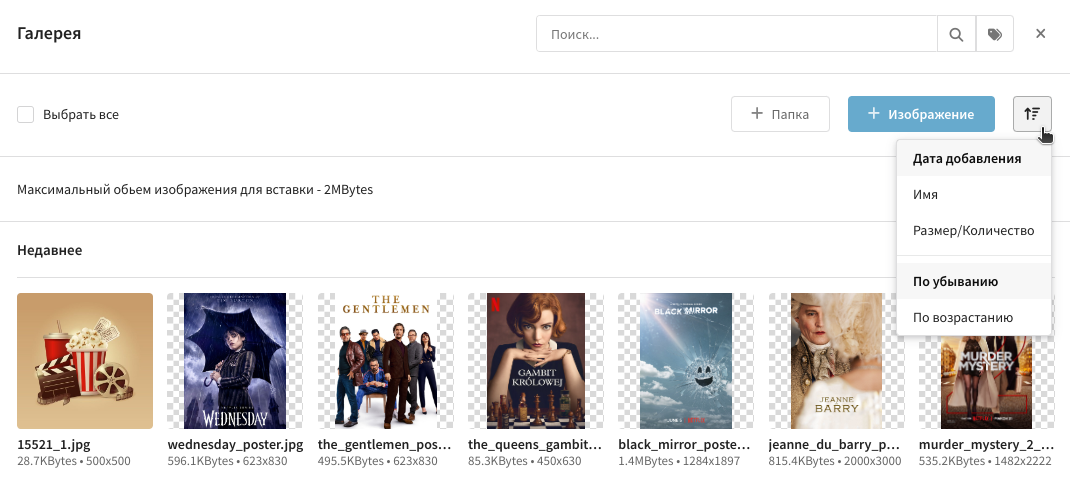
Task: Click the 'Папка' add folder button
Action: coord(780,114)
